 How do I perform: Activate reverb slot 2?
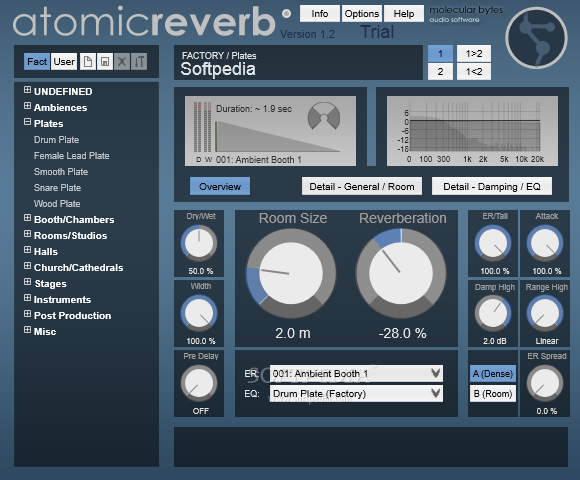coord(440,71)
